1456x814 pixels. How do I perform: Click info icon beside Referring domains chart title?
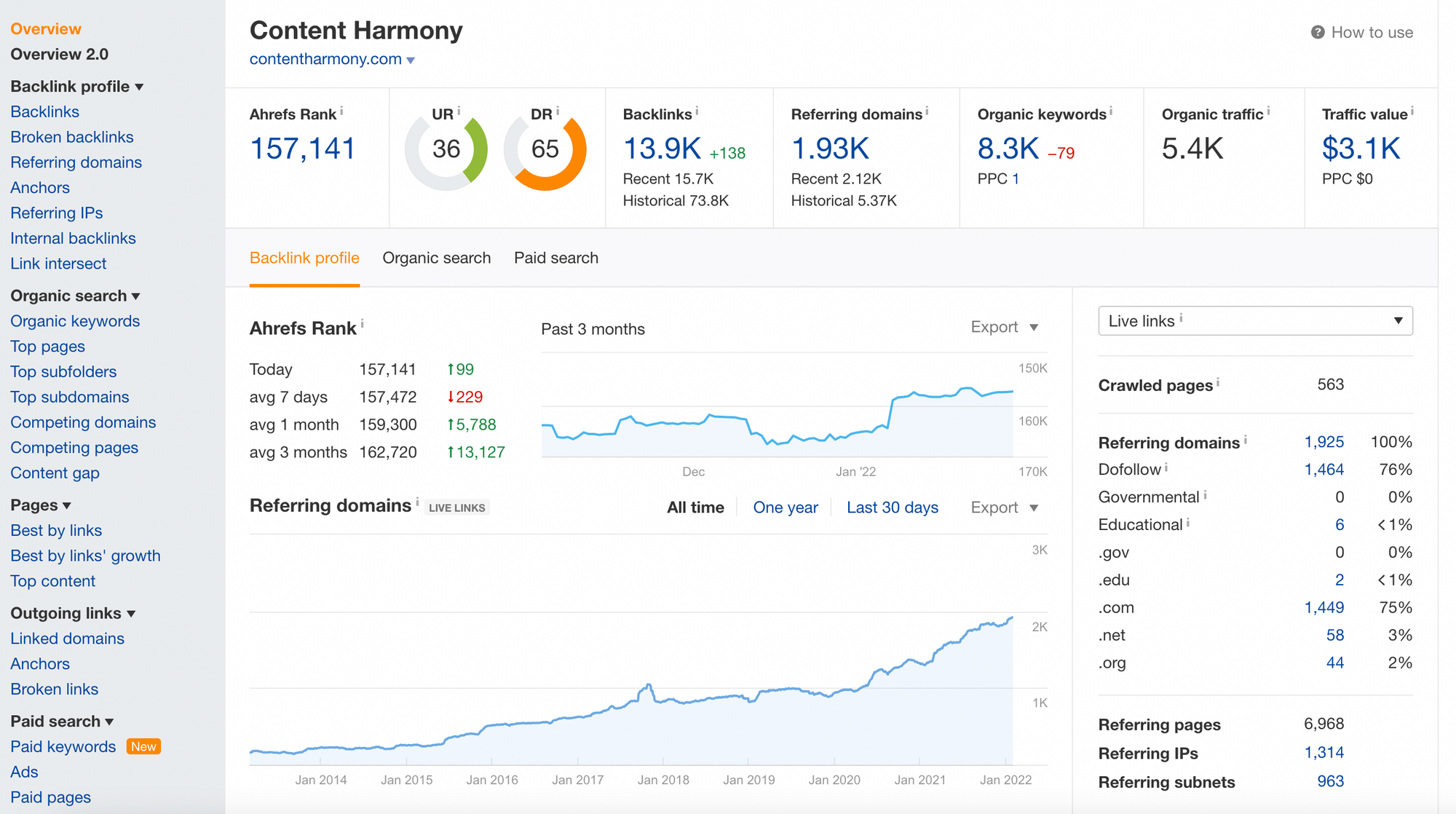(417, 502)
